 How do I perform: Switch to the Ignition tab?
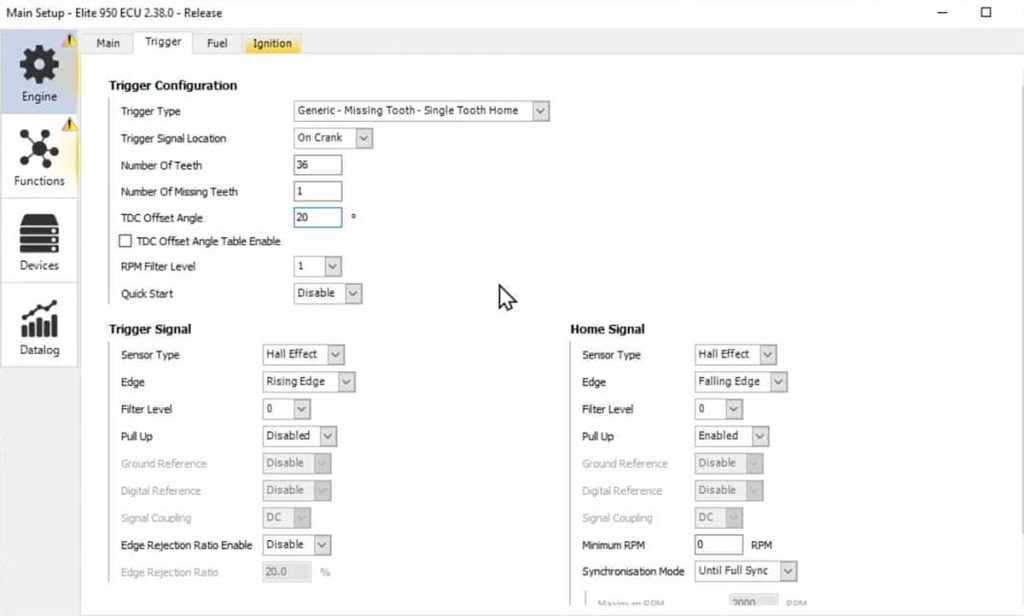click(x=272, y=43)
